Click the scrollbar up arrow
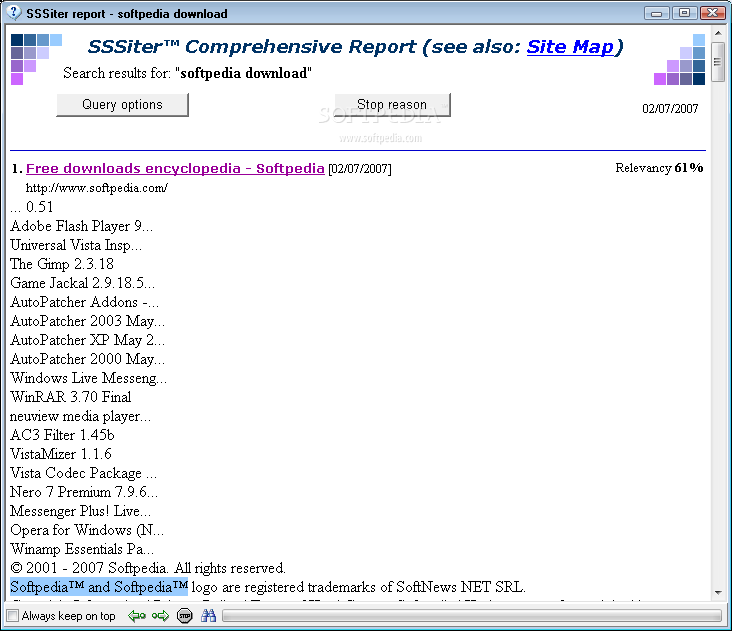Image resolution: width=732 pixels, height=631 pixels. (718, 33)
